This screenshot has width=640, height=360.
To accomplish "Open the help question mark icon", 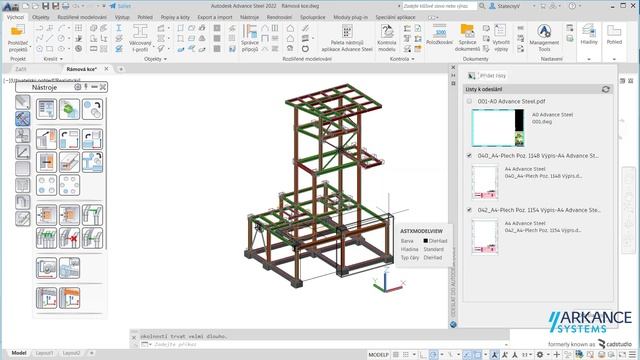I will point(572,6).
